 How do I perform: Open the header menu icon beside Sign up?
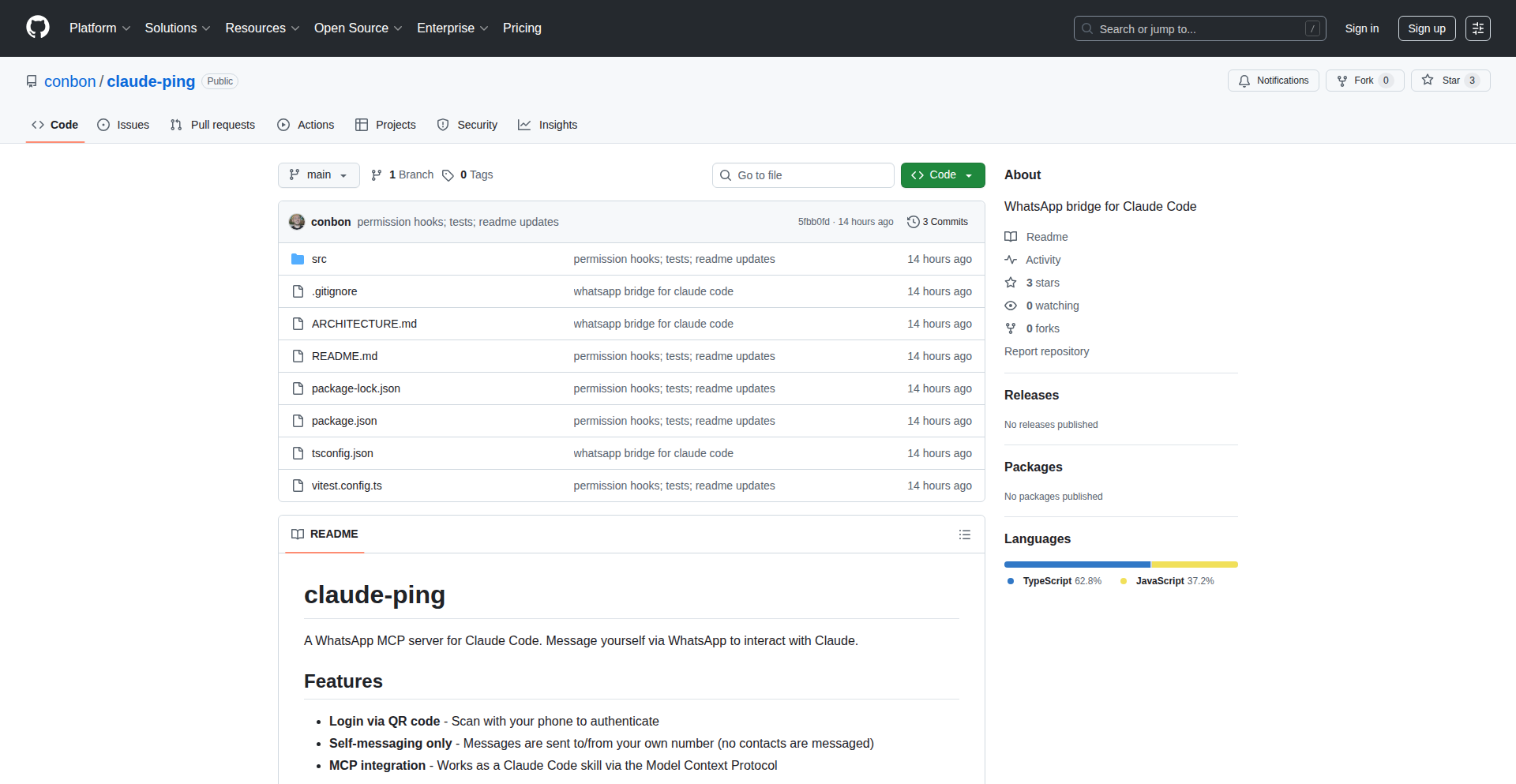pyautogui.click(x=1477, y=28)
